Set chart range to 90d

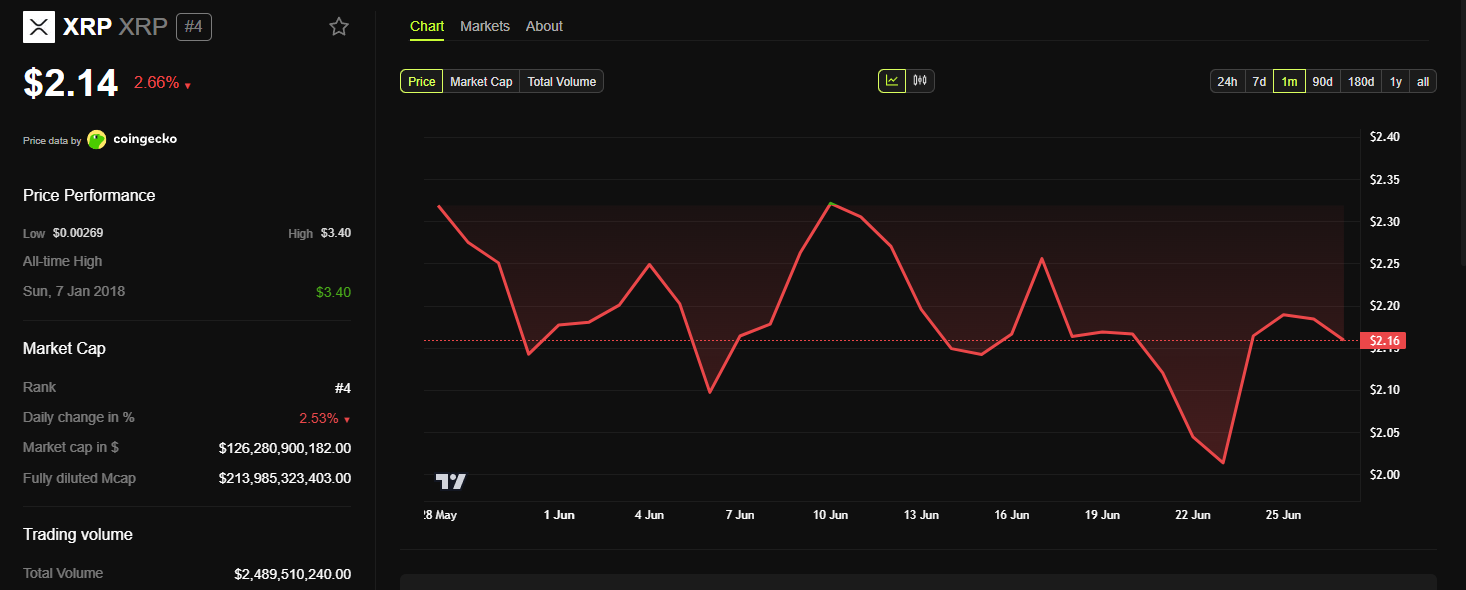[x=1322, y=82]
